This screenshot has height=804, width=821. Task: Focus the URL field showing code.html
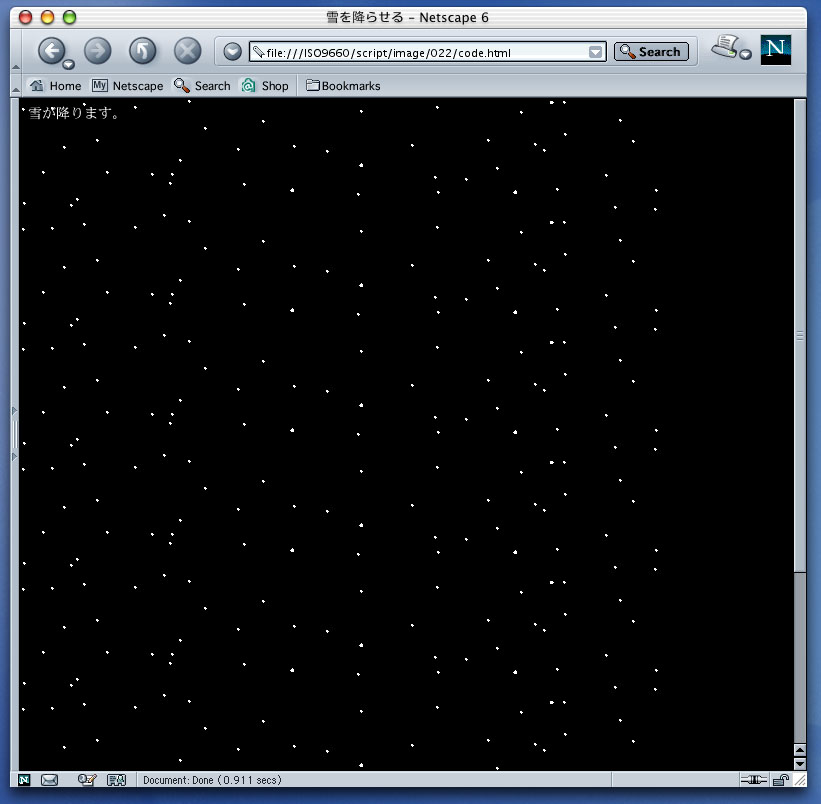426,52
